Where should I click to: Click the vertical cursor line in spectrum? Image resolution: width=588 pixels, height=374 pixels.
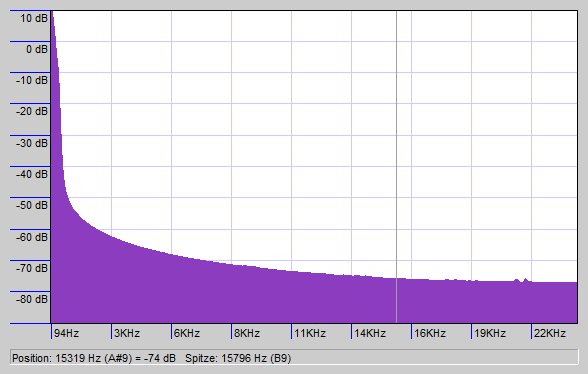pos(396,167)
